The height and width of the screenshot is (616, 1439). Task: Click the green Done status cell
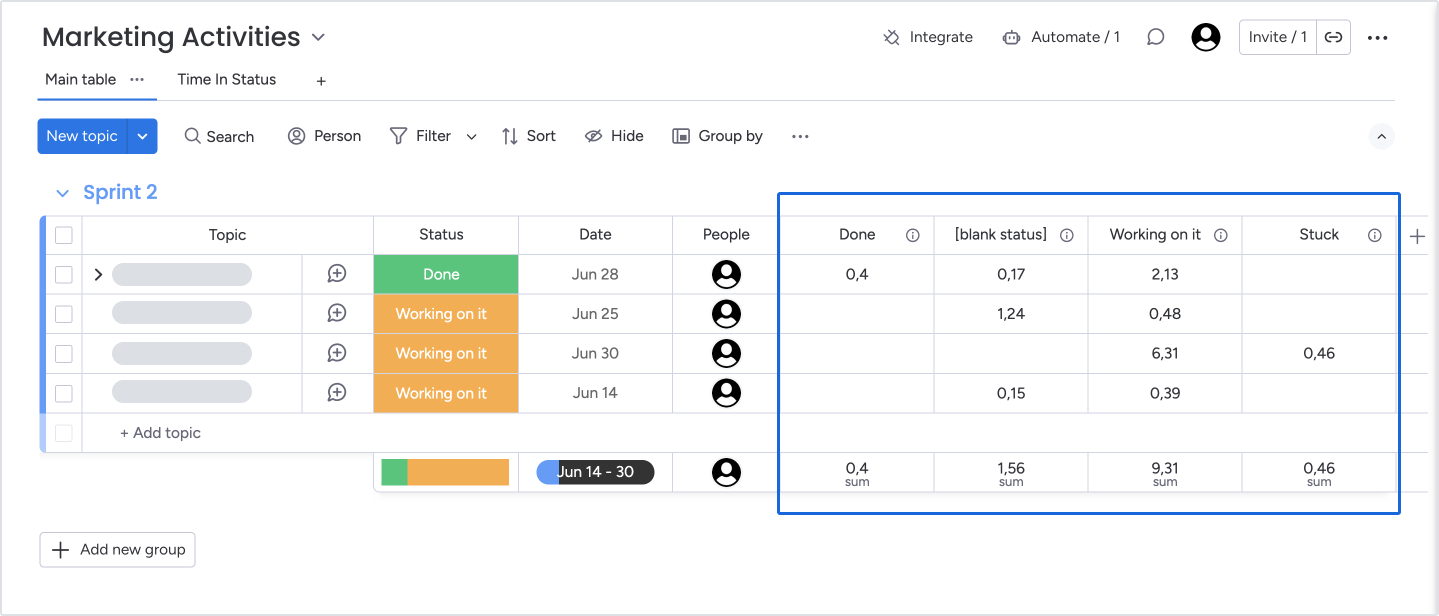(441, 274)
